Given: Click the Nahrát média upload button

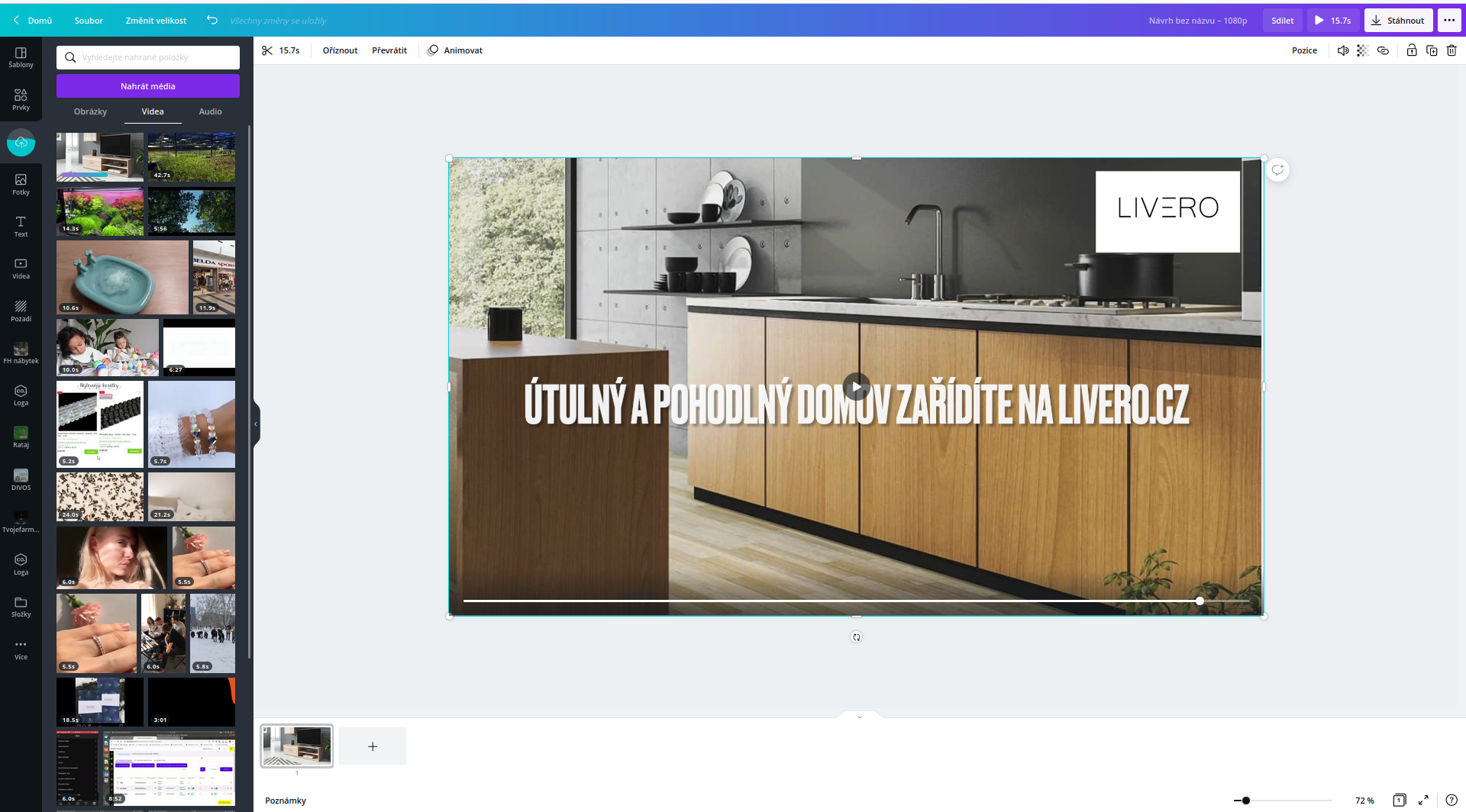Looking at the screenshot, I should point(148,86).
